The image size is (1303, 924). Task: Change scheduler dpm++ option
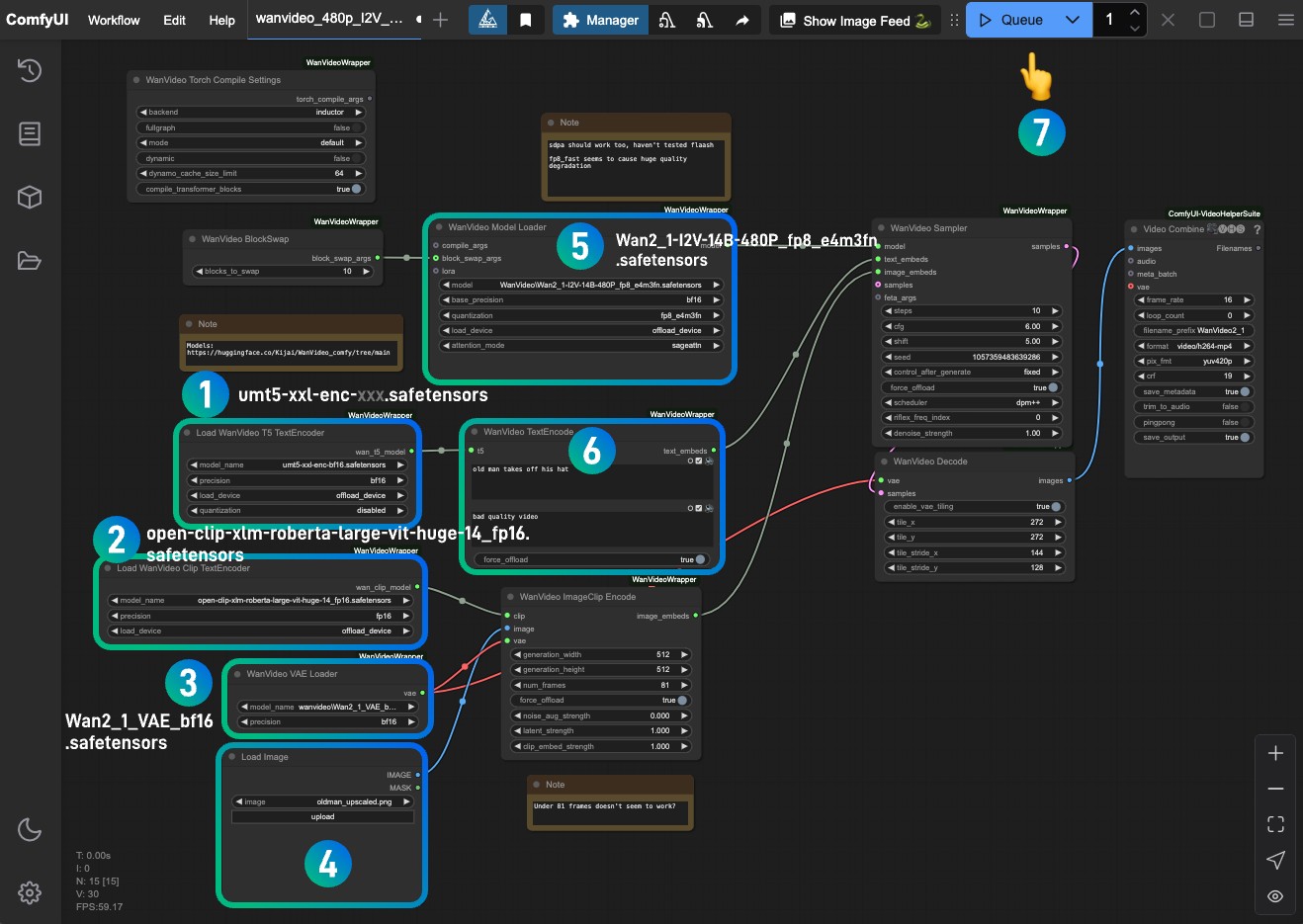(x=972, y=402)
